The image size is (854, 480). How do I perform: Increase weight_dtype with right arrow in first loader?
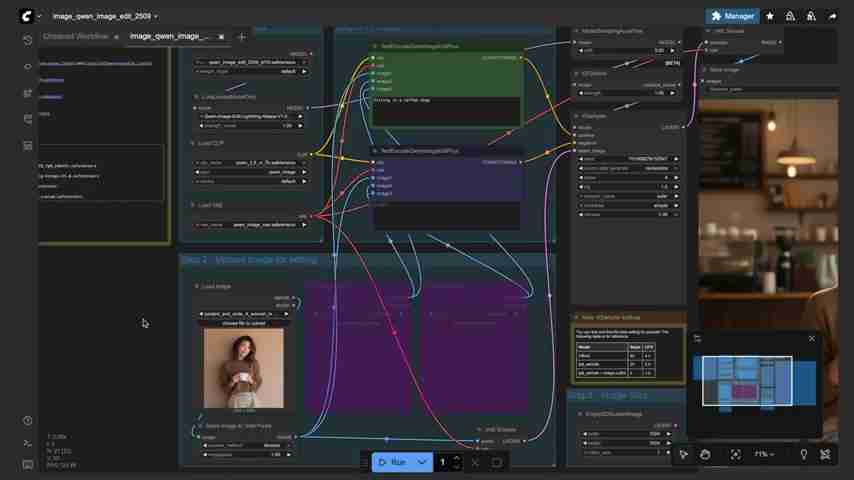point(304,71)
